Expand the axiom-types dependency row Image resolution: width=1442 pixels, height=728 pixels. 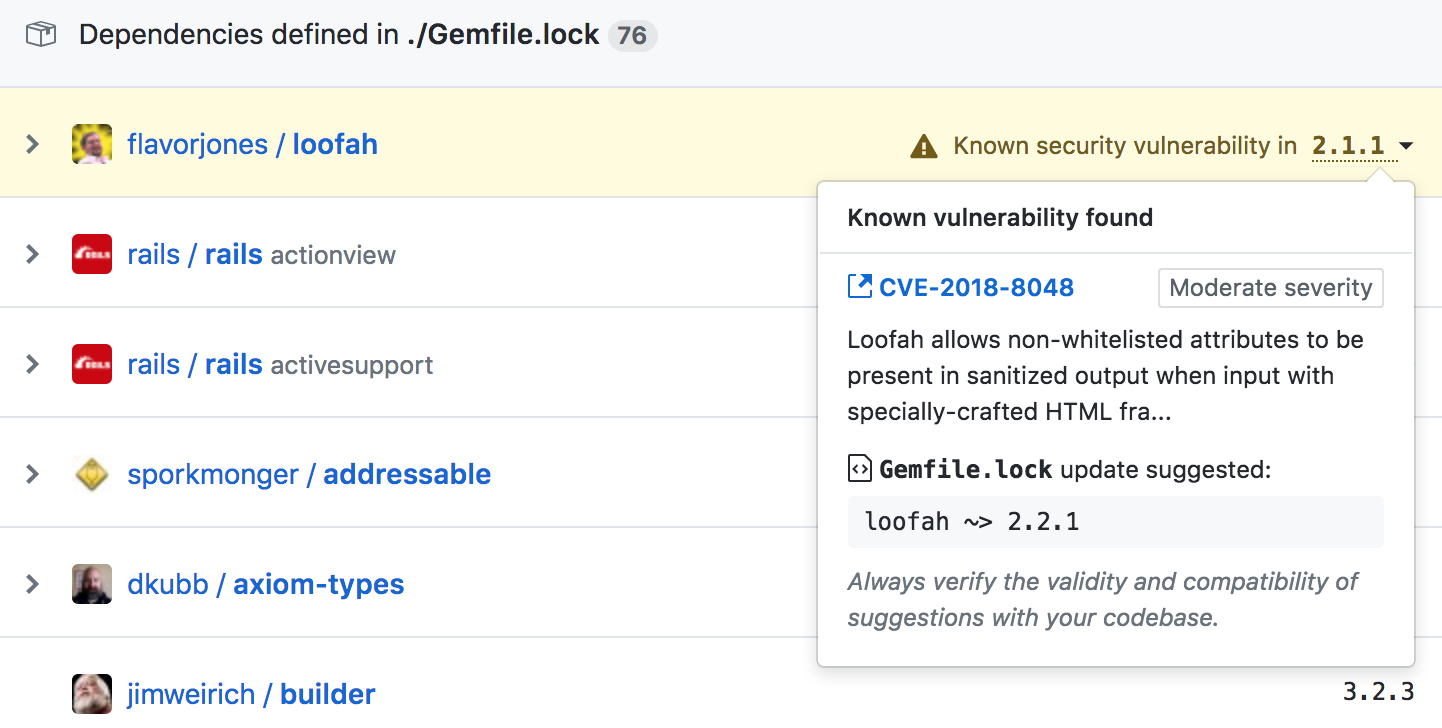(33, 584)
